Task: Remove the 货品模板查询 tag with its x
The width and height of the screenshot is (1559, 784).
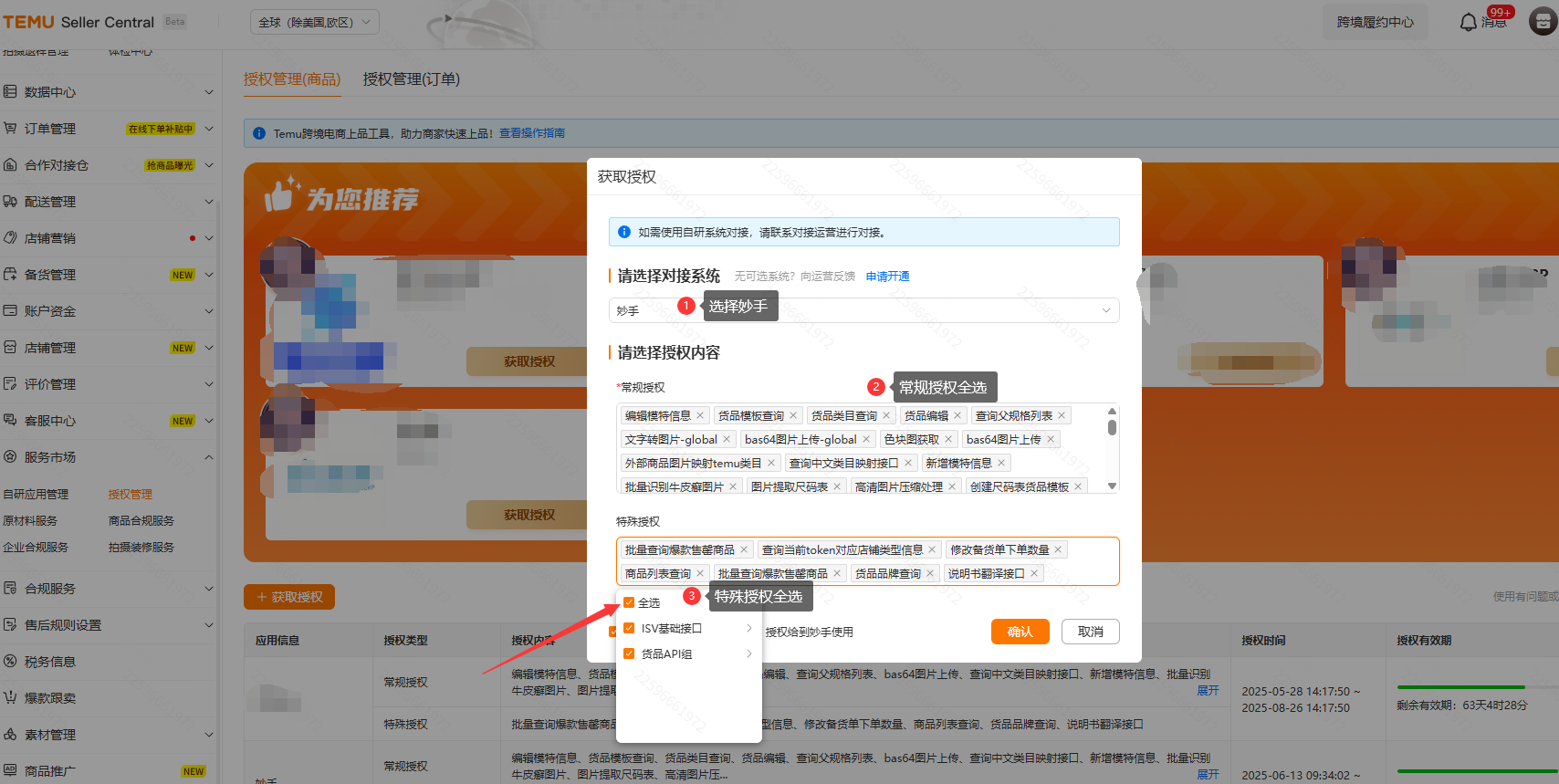Action: (x=793, y=416)
